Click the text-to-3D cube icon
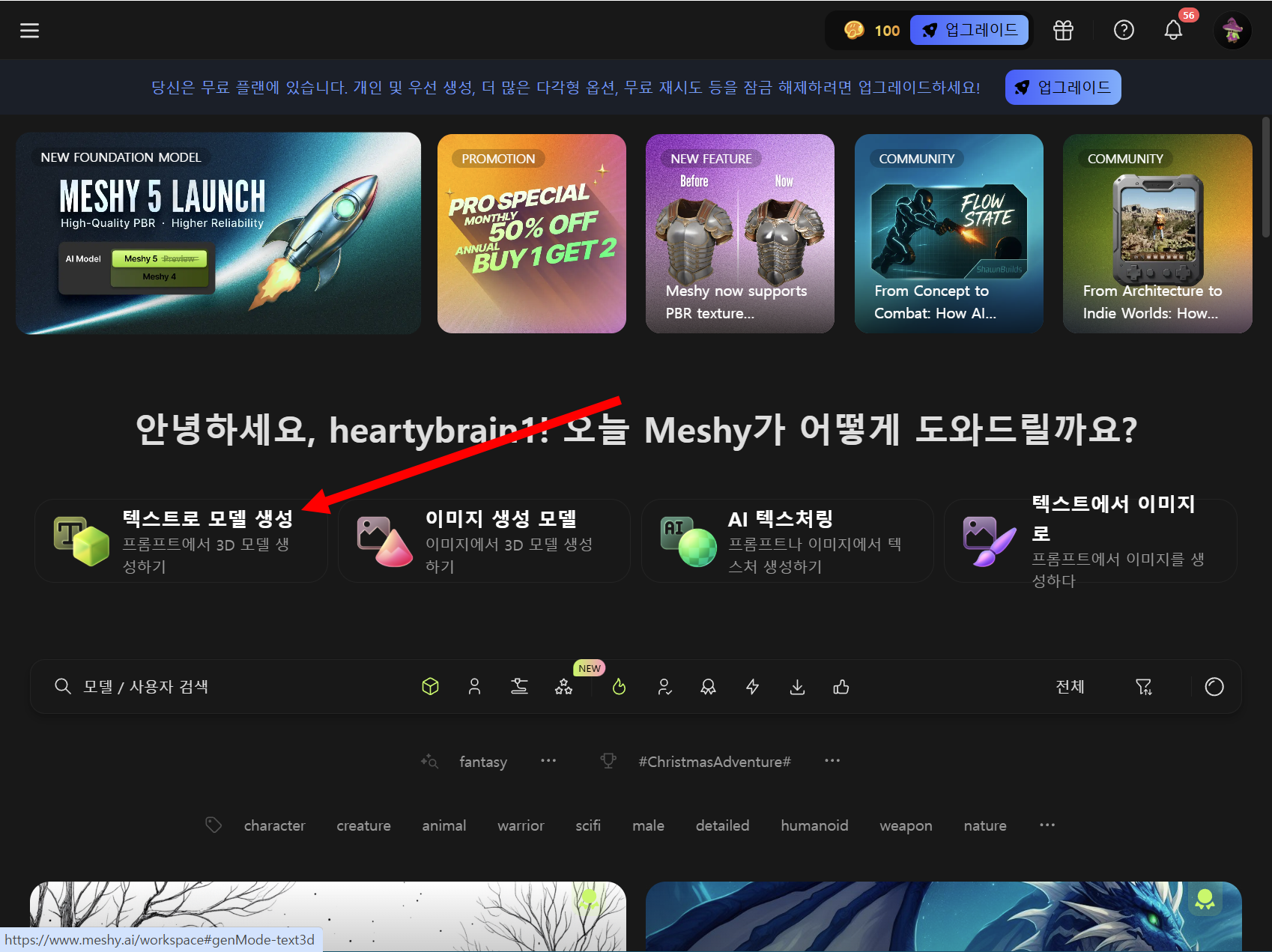The width and height of the screenshot is (1272, 952). 81,541
